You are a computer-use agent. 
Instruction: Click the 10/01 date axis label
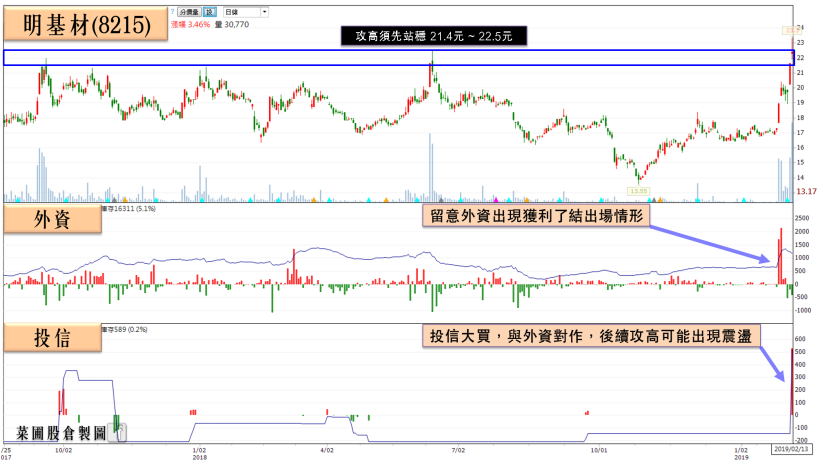coord(599,450)
